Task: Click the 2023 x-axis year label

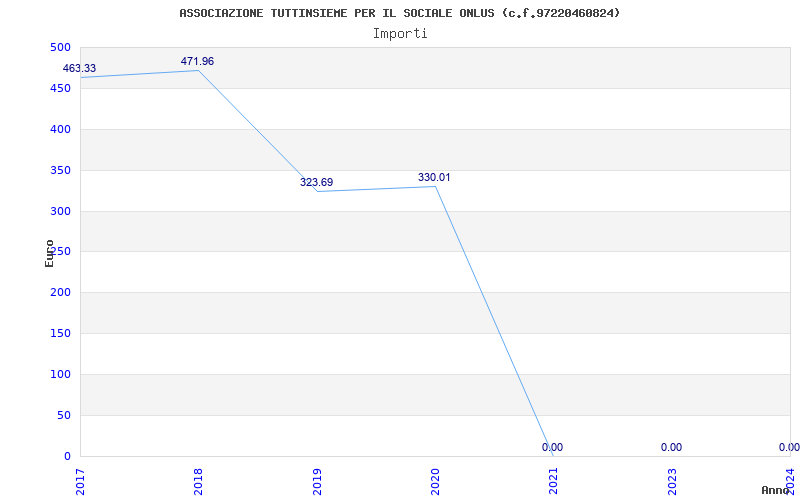Action: pos(672,482)
